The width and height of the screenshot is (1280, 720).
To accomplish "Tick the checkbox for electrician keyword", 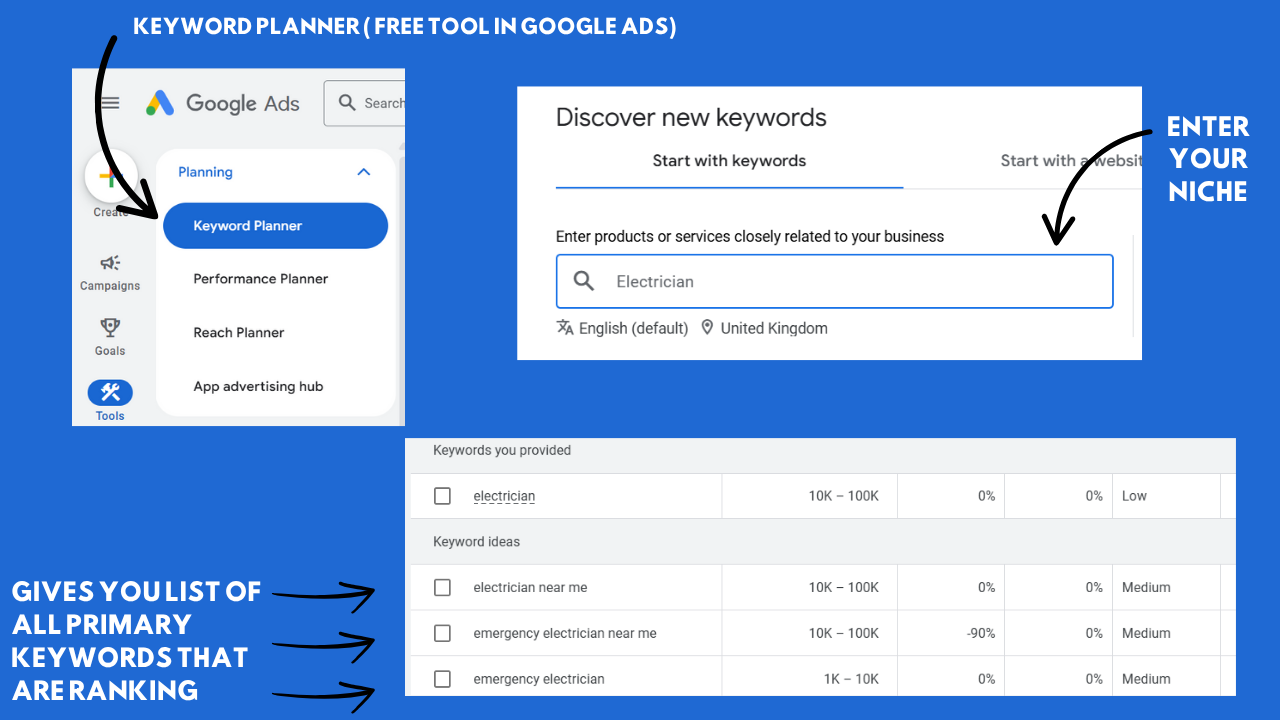I will (x=442, y=496).
